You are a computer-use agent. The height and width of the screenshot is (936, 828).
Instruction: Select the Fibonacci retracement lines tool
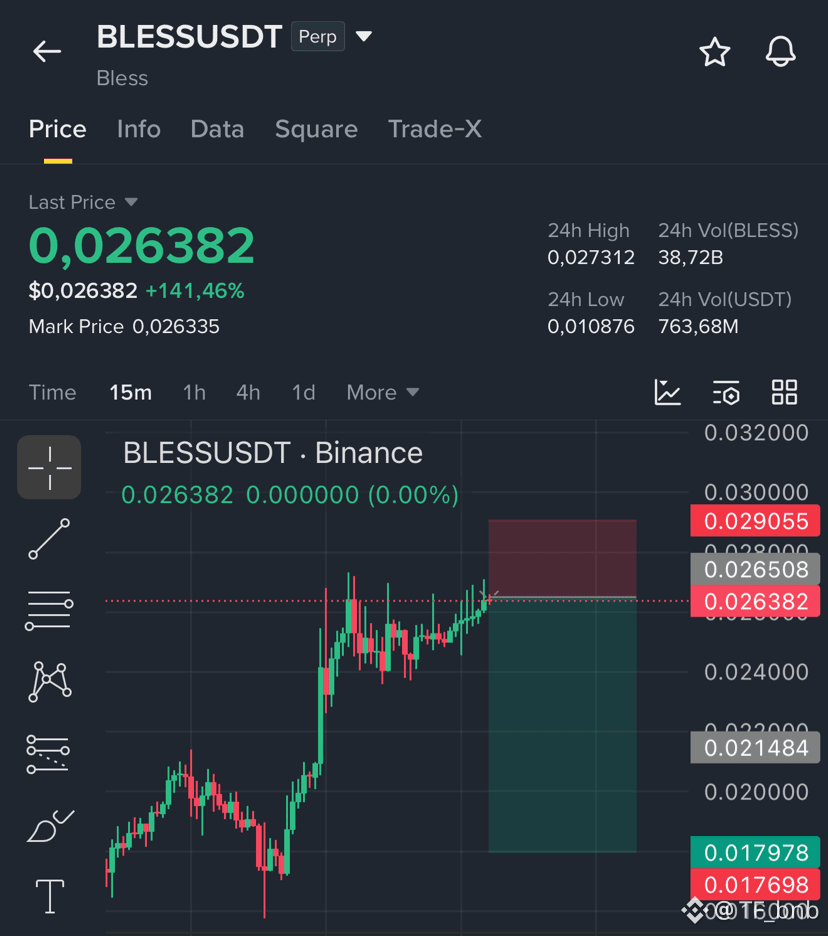50,610
